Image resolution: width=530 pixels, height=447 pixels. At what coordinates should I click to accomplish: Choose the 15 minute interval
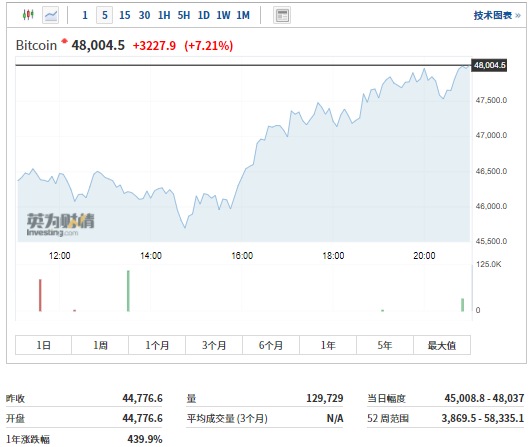point(124,15)
